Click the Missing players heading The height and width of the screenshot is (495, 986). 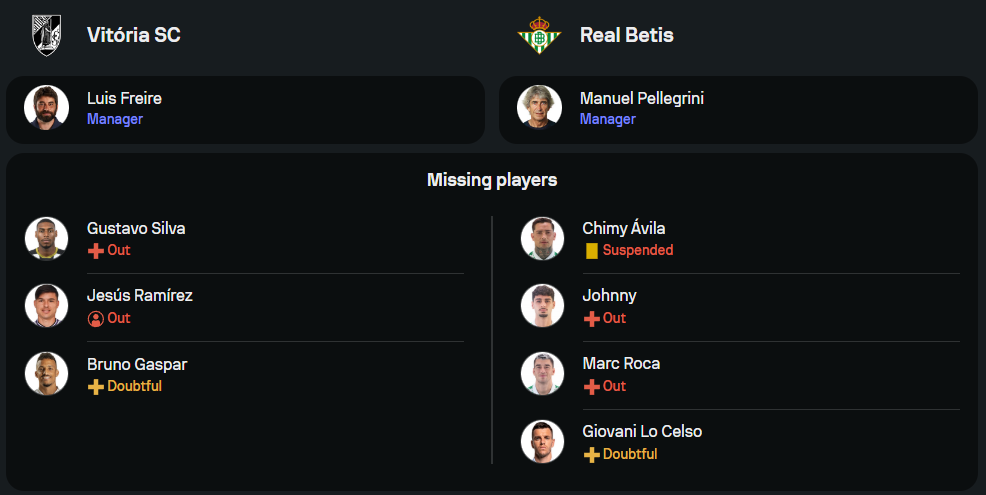click(492, 180)
